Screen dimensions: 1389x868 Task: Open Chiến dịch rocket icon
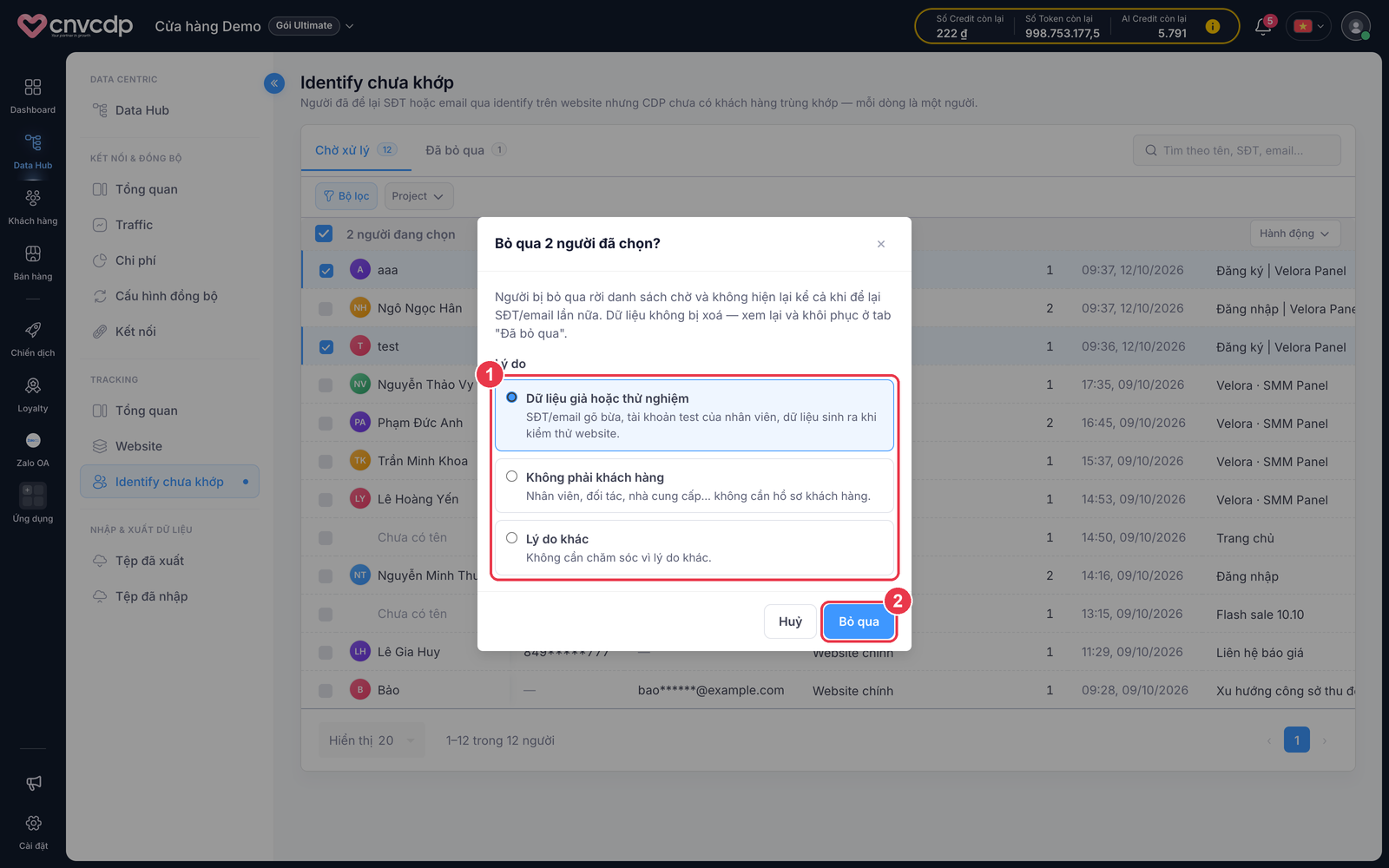coord(33,331)
